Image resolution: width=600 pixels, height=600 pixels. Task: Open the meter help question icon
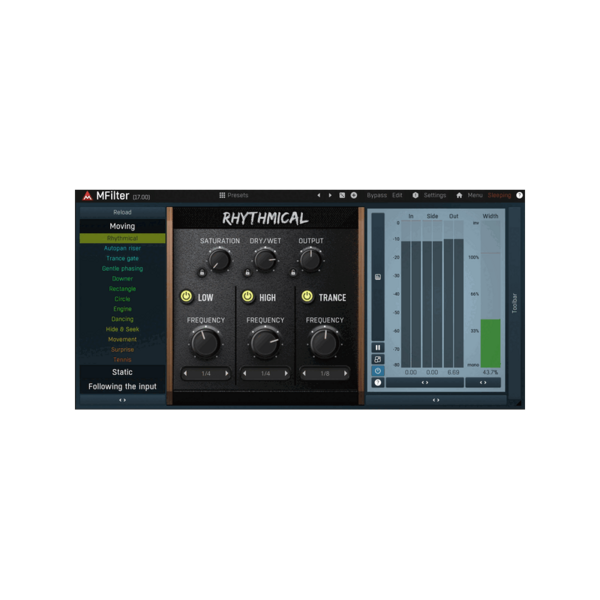[378, 383]
